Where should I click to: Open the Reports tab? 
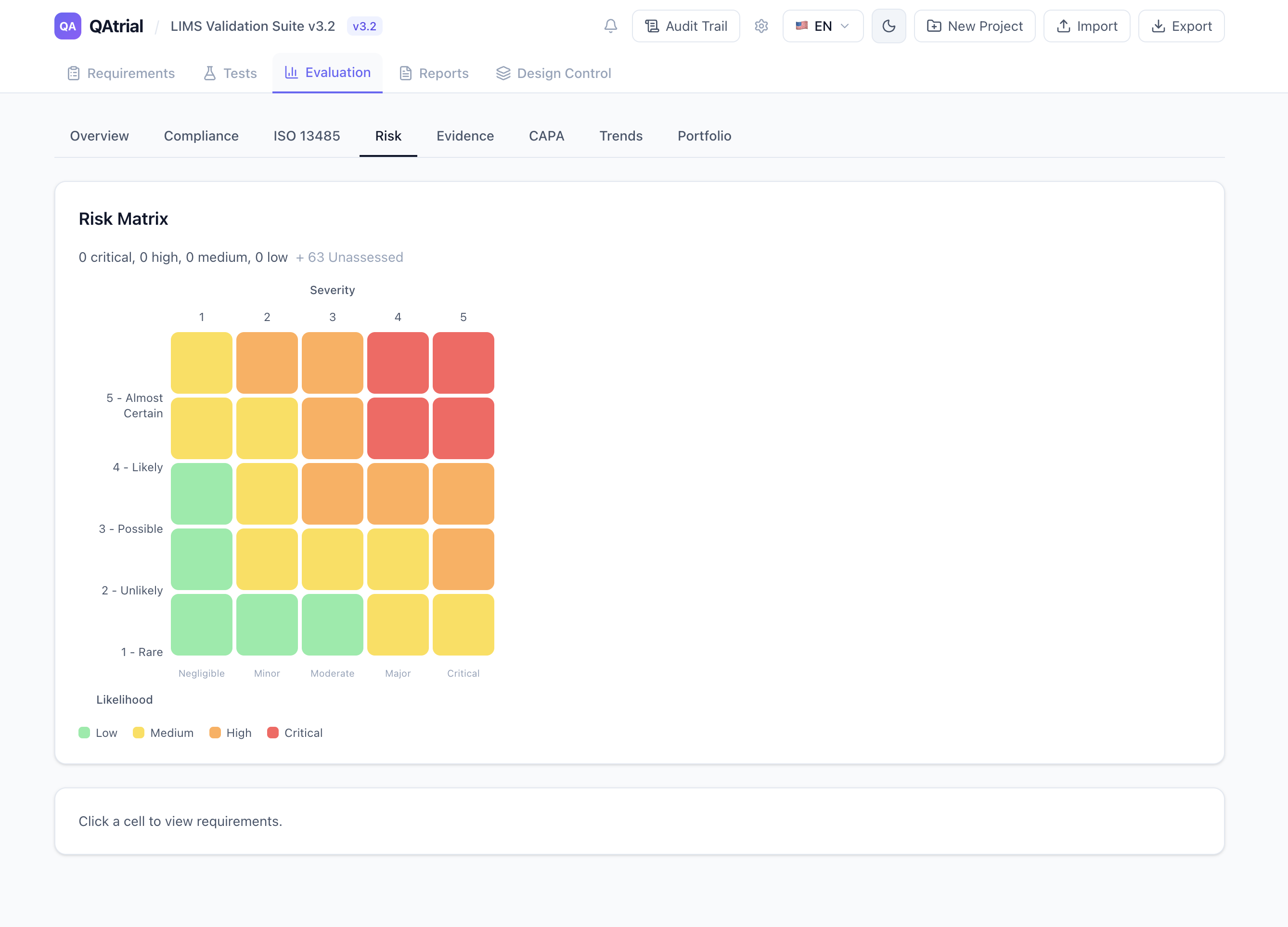434,73
